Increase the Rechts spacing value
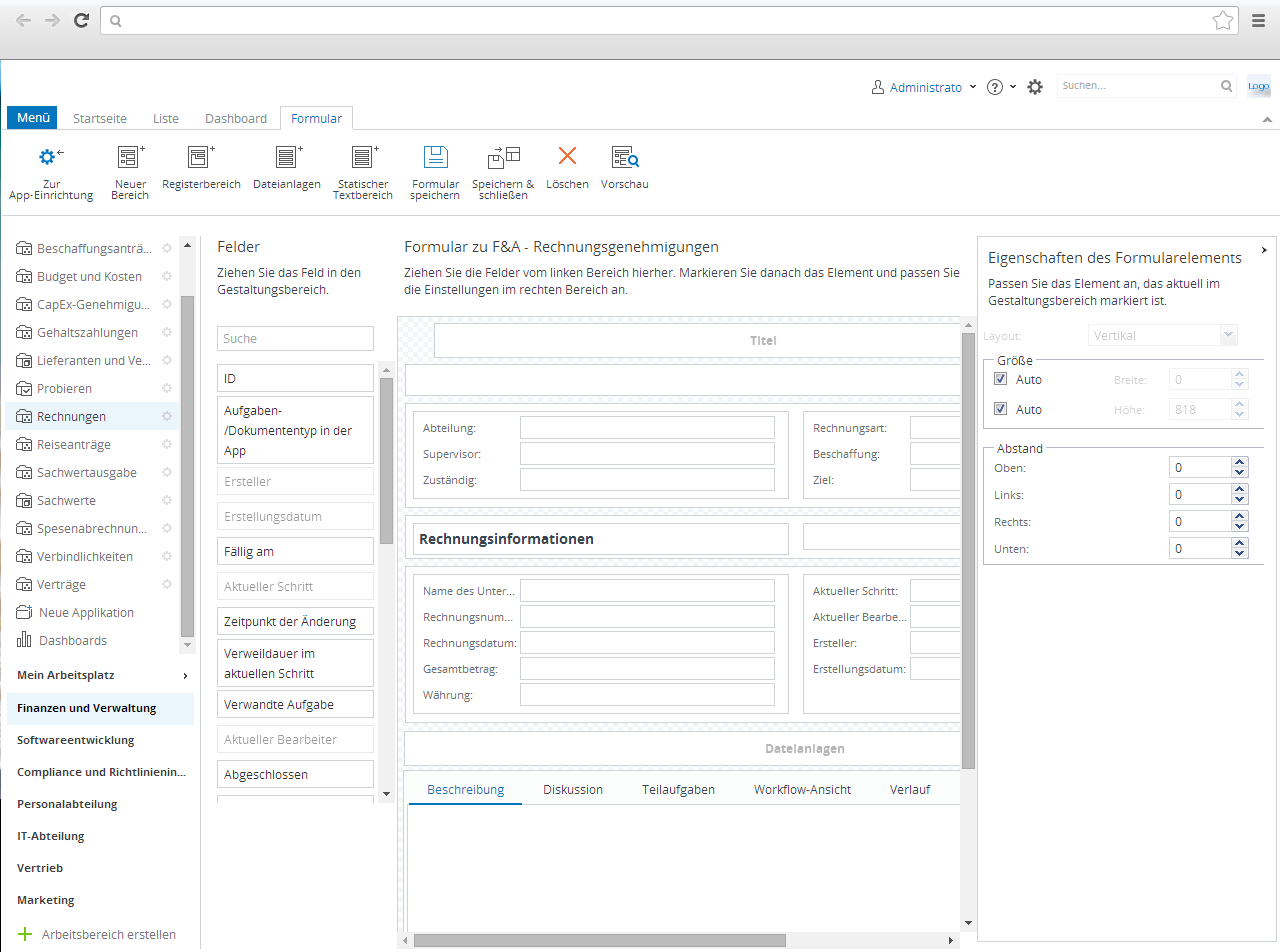 (x=1240, y=517)
